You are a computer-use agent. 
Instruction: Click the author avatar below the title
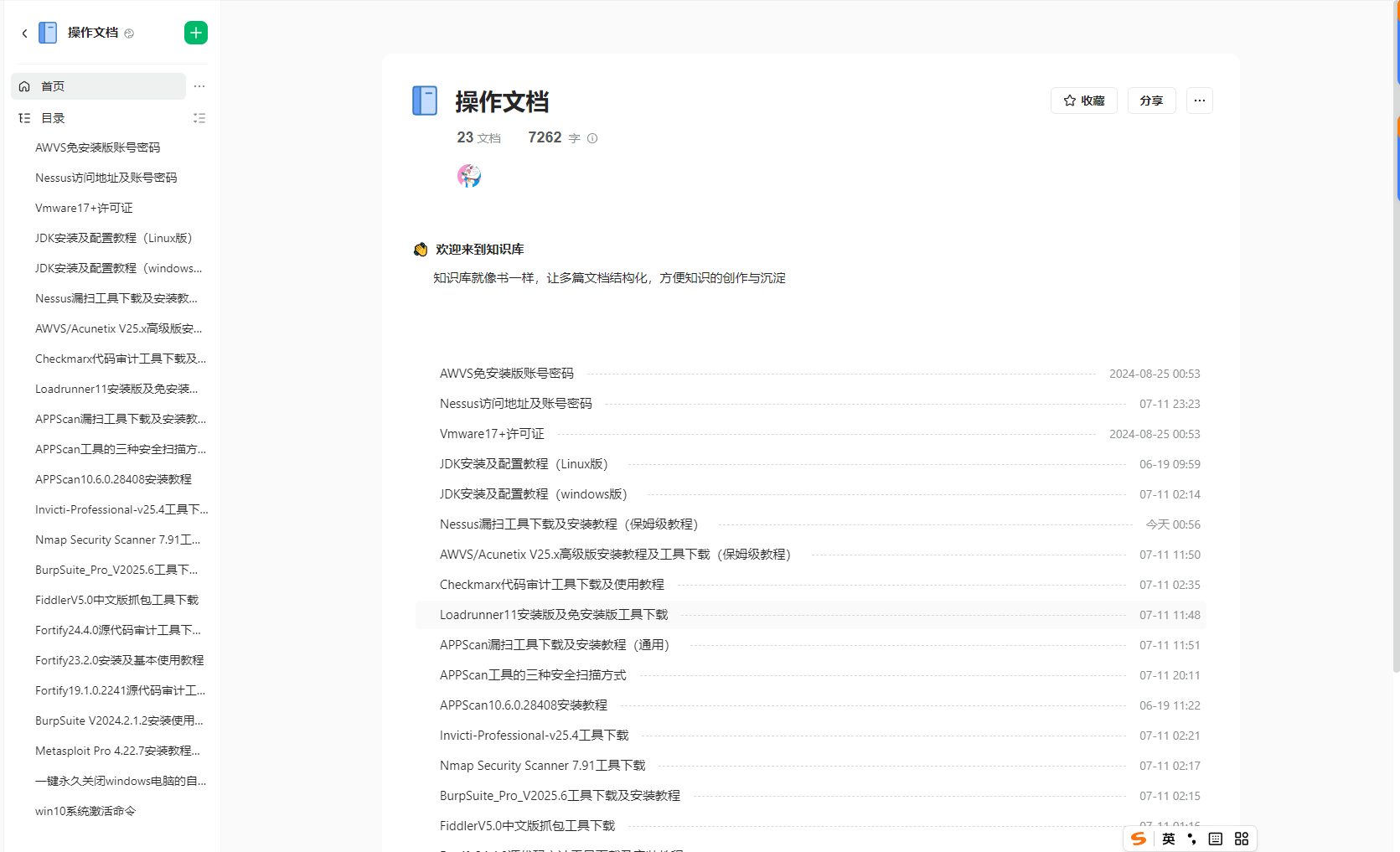(x=469, y=176)
